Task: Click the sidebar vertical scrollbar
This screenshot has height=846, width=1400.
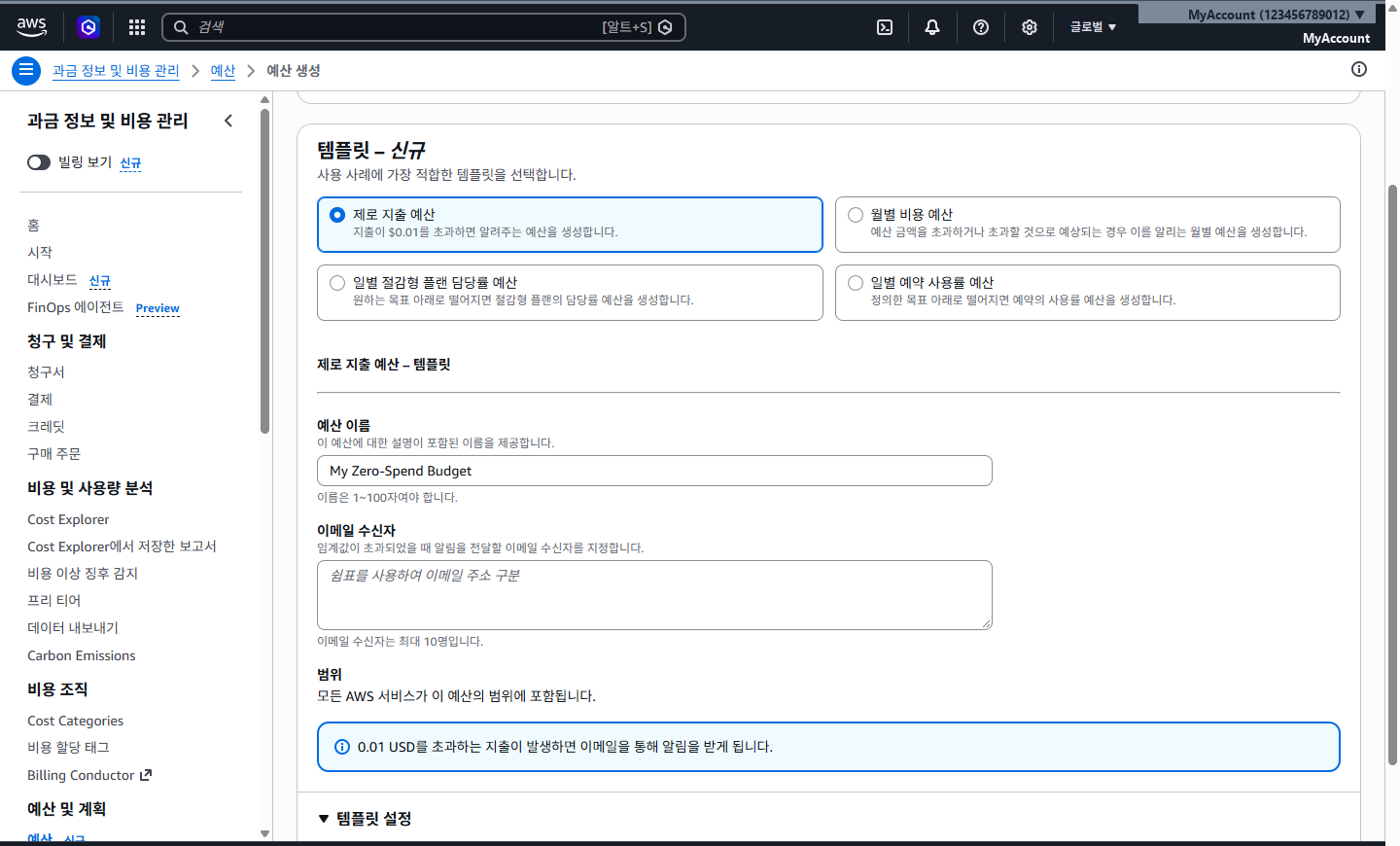Action: pyautogui.click(x=264, y=270)
